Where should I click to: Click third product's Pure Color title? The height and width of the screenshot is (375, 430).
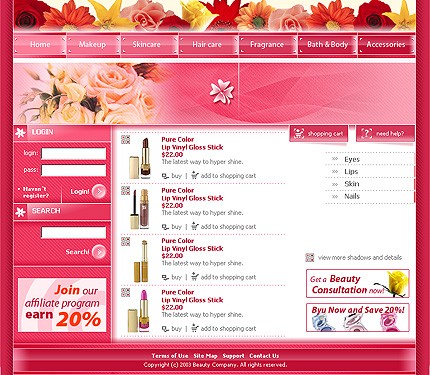(x=178, y=241)
